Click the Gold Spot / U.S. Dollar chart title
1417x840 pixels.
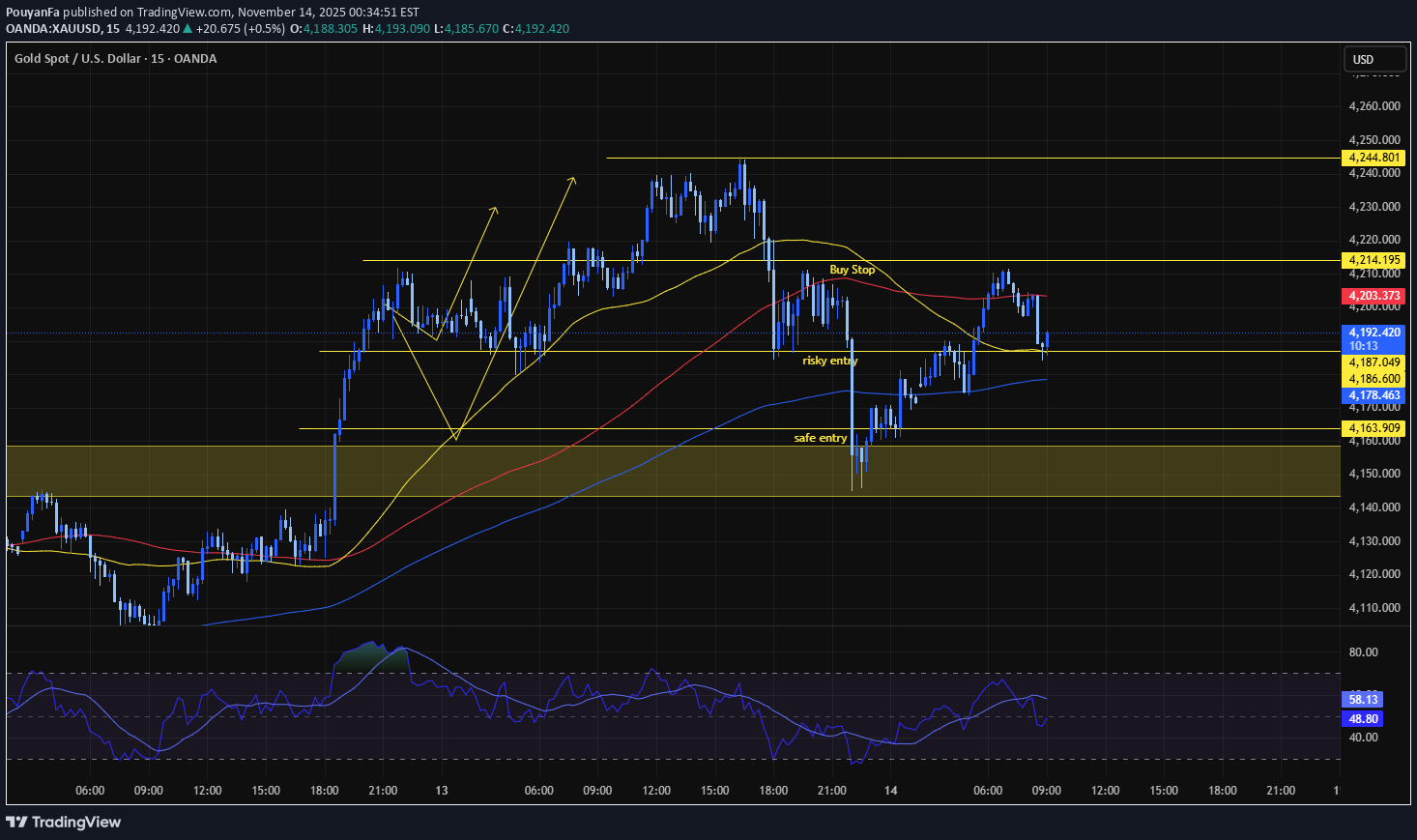tap(115, 59)
